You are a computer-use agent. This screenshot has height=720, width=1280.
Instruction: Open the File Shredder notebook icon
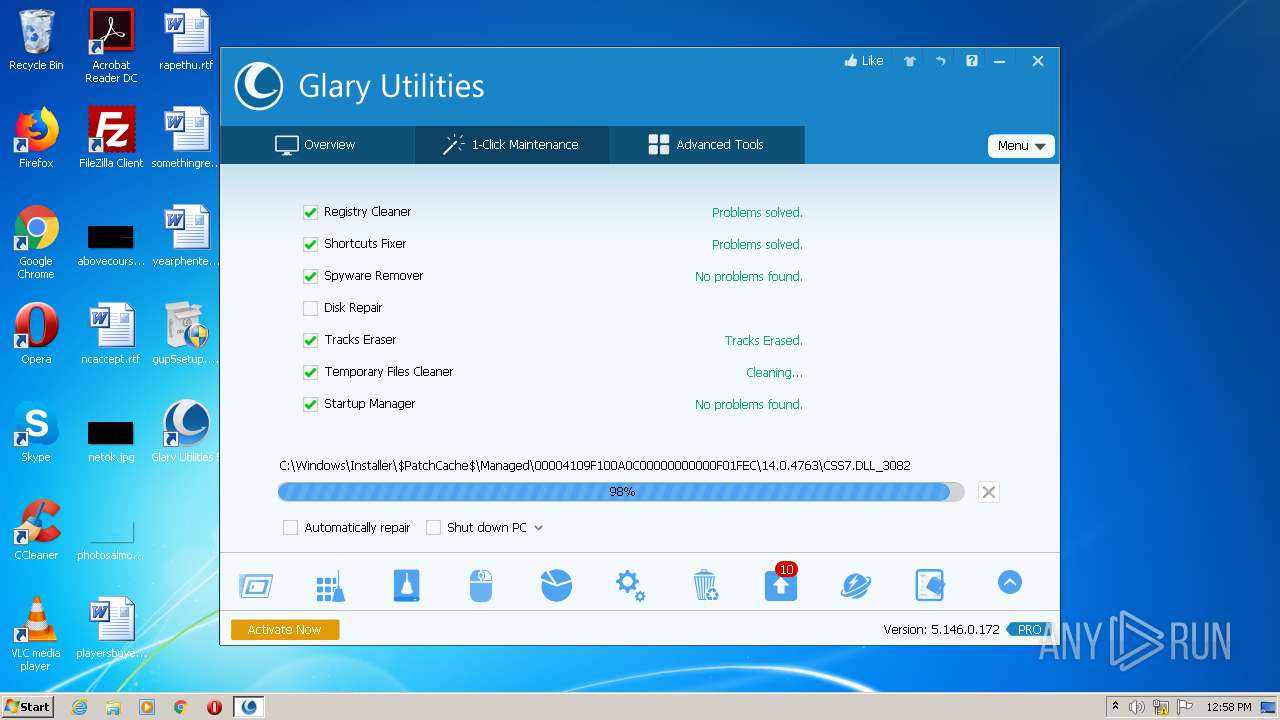(x=930, y=585)
